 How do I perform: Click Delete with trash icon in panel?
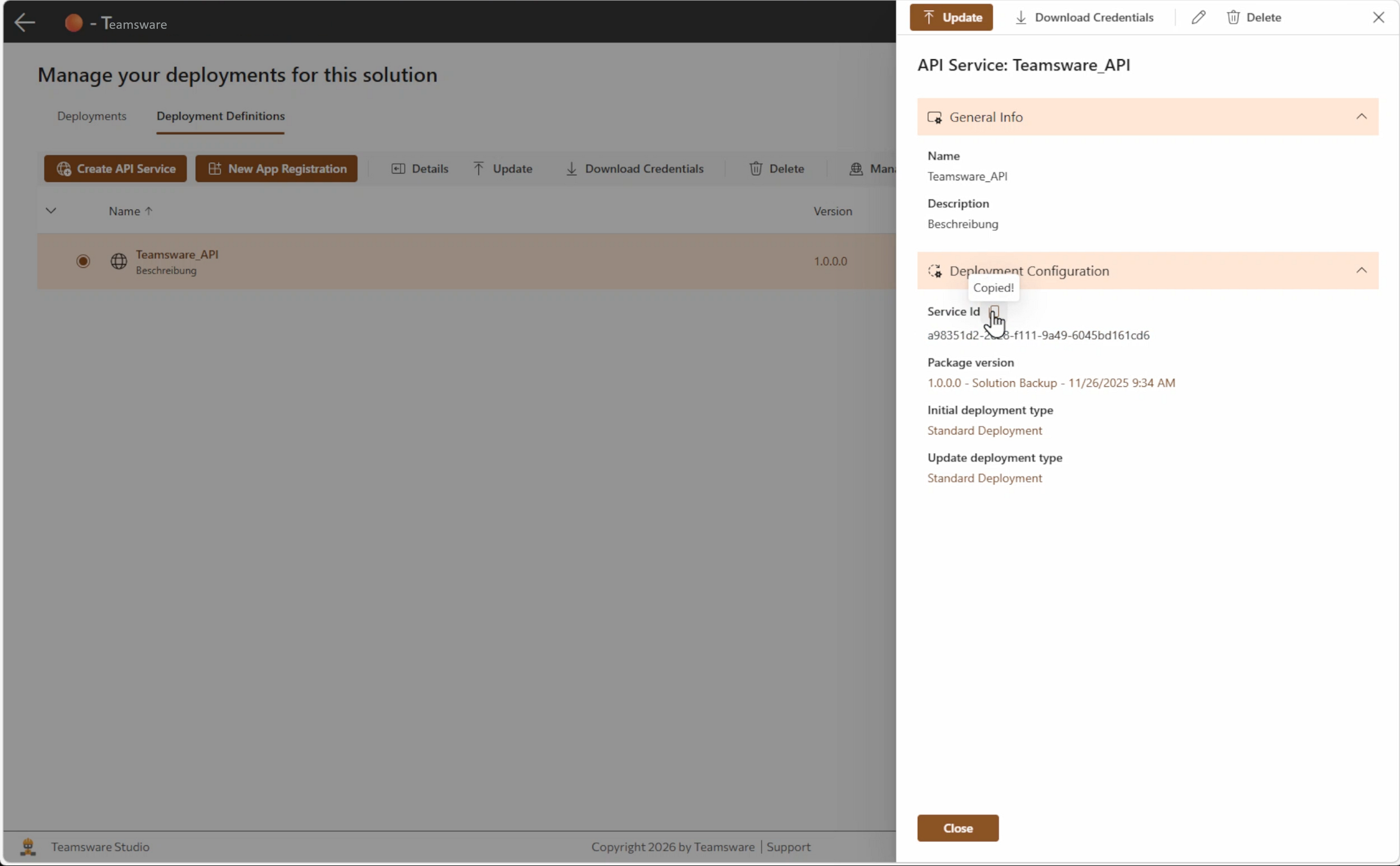click(1253, 17)
